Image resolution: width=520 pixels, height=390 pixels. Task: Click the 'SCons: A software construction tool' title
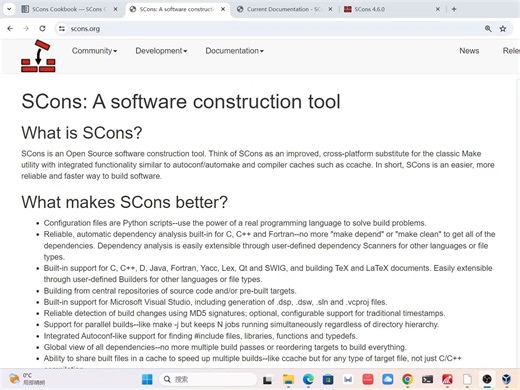[x=181, y=101]
